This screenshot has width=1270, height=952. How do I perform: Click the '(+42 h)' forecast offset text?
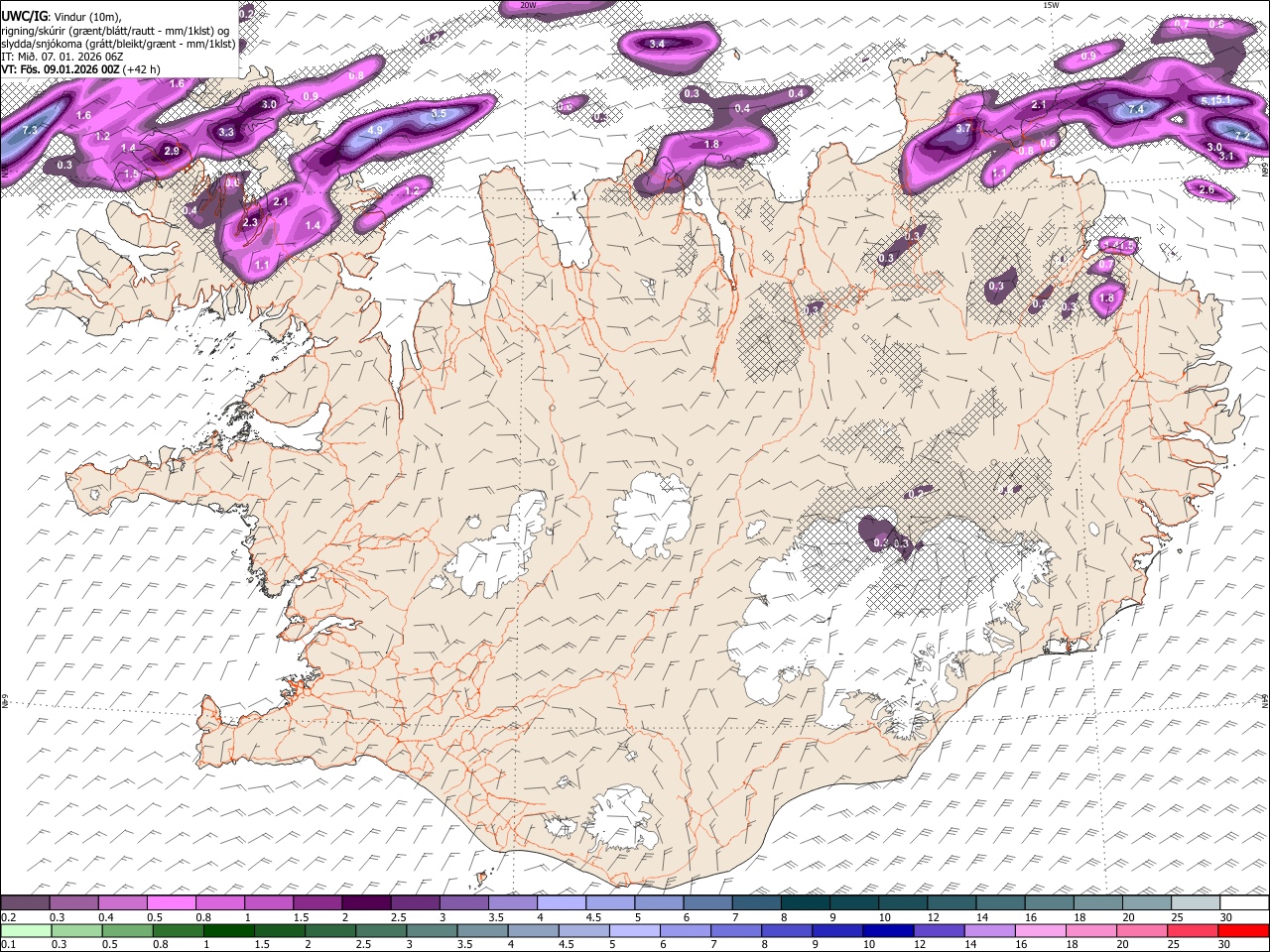[x=143, y=69]
